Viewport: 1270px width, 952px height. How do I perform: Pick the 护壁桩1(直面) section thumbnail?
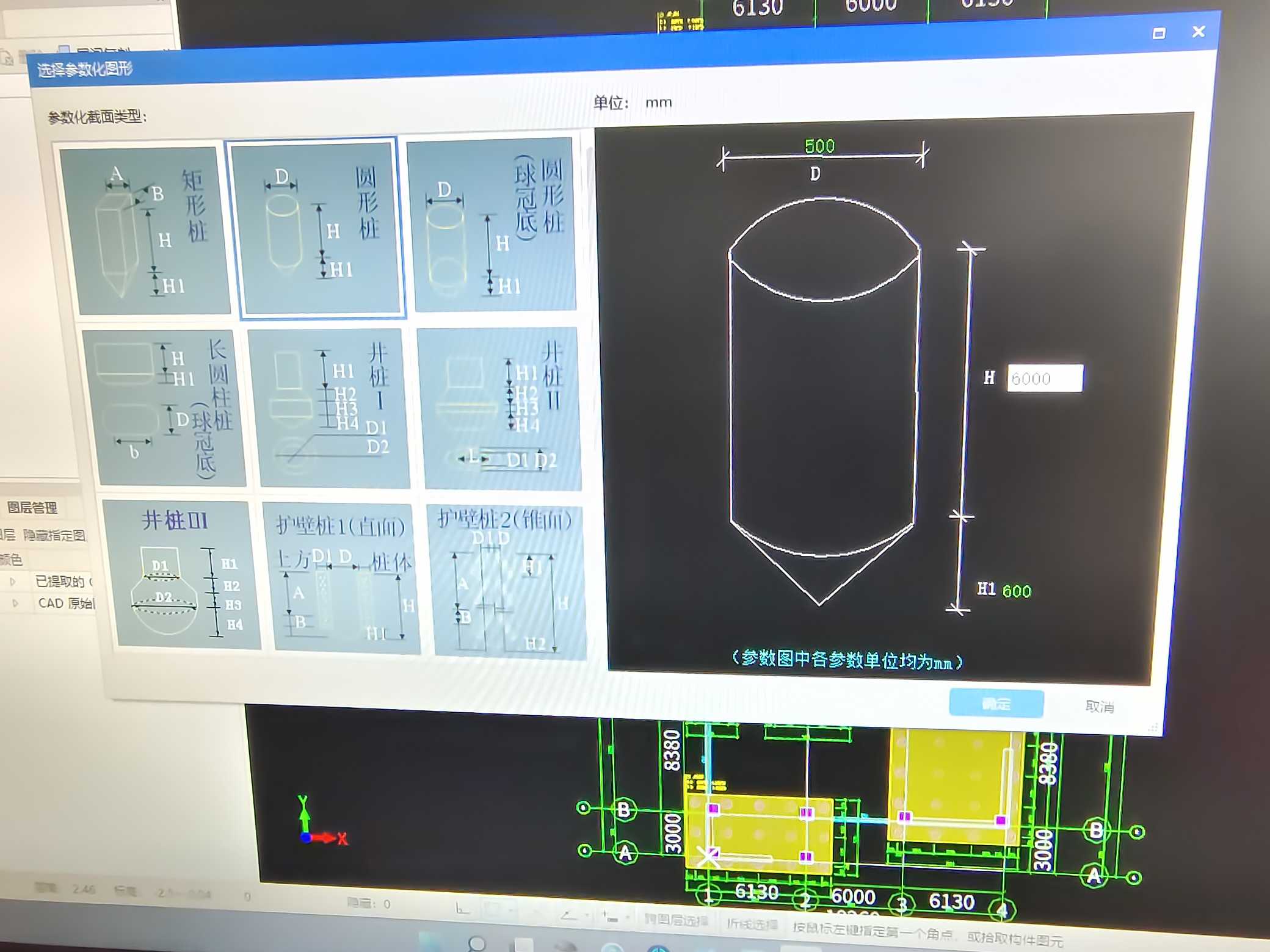coord(343,577)
